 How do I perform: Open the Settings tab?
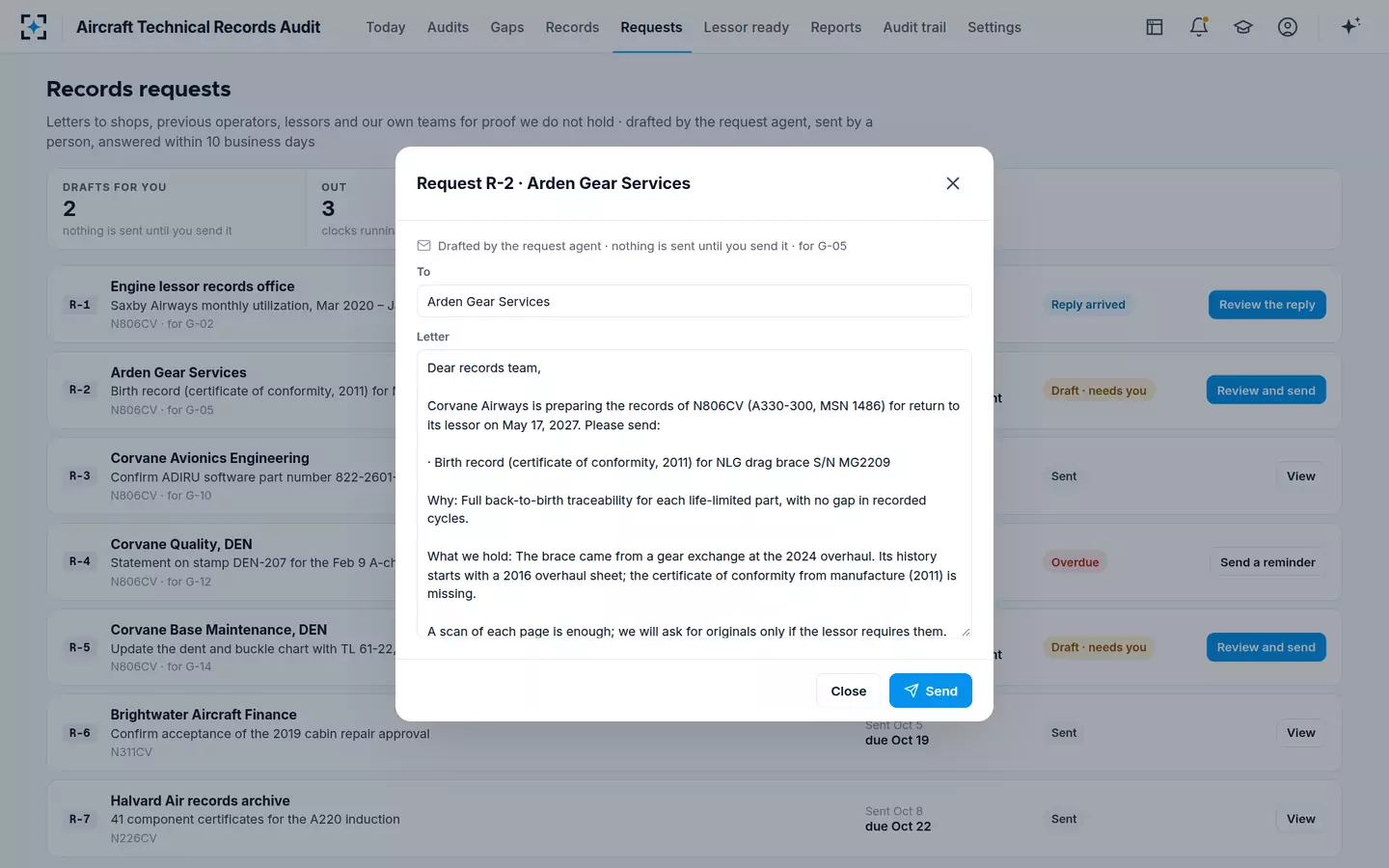(994, 27)
